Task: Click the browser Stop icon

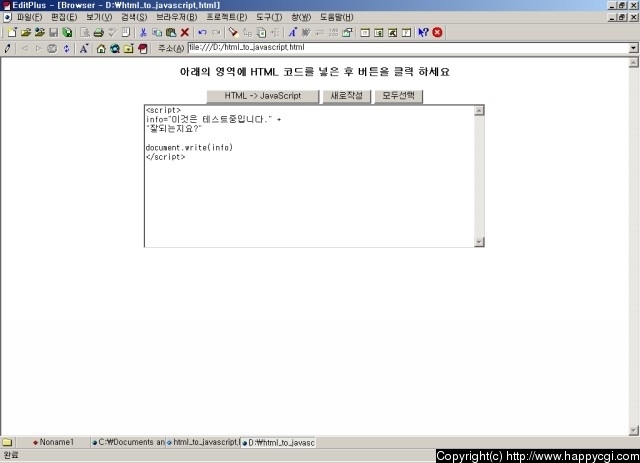Action: 52,49
